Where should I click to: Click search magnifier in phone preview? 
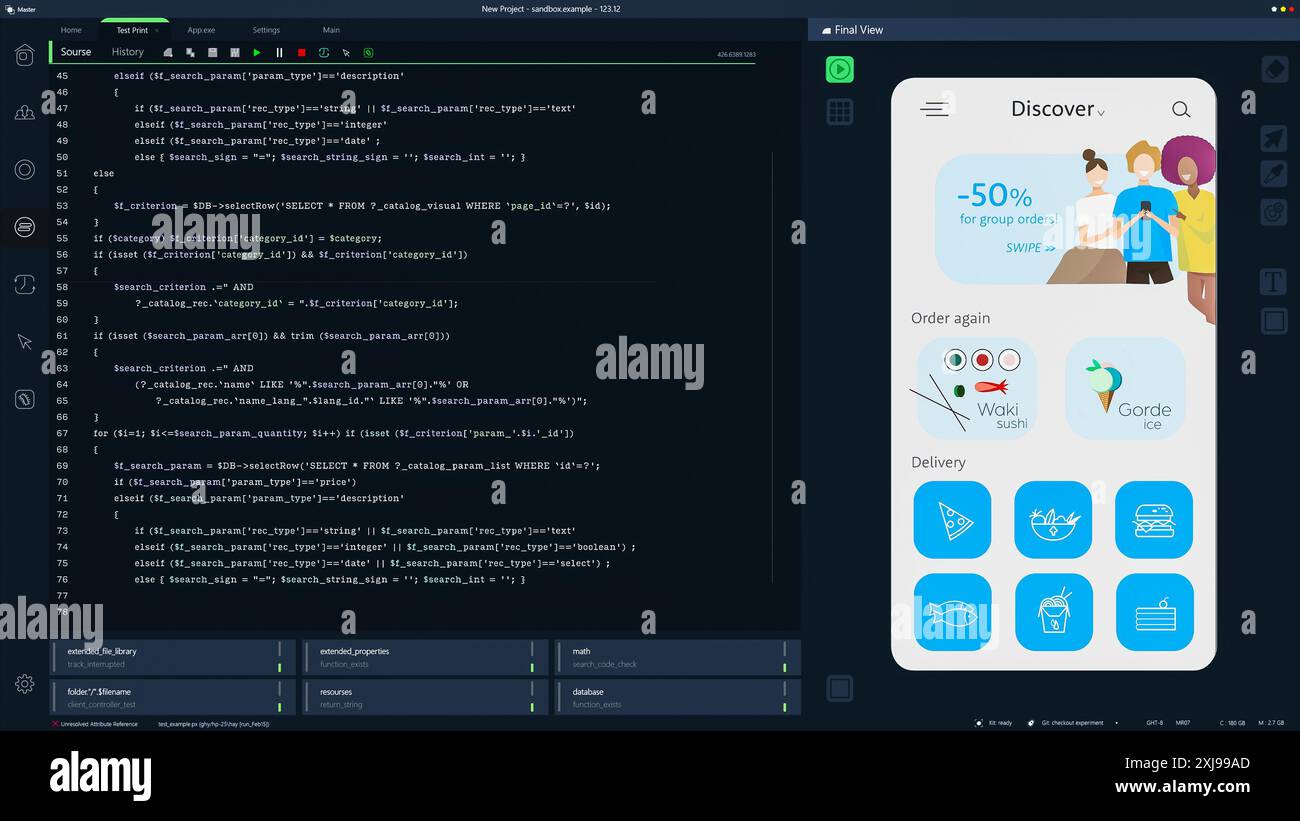tap(1181, 109)
